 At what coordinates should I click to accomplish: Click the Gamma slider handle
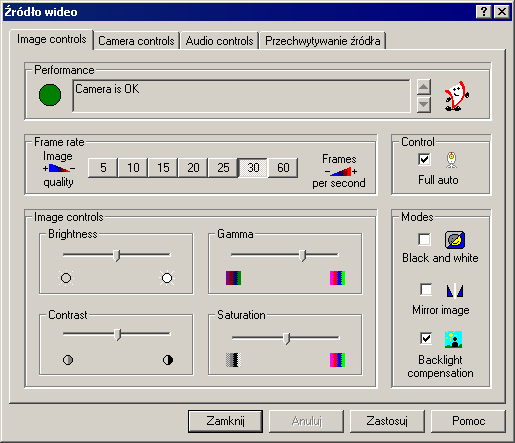[302, 255]
